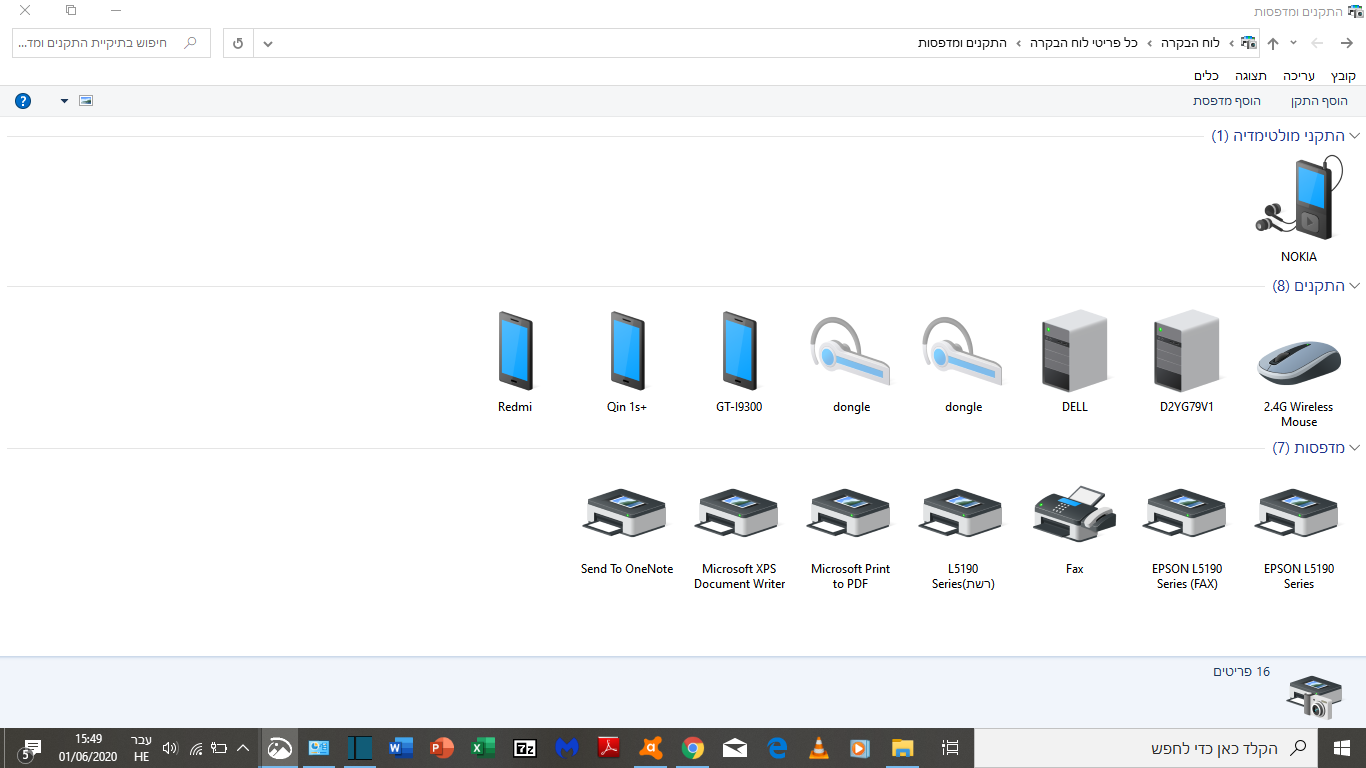
Task: Open Malwarebytes from the taskbar
Action: 567,747
